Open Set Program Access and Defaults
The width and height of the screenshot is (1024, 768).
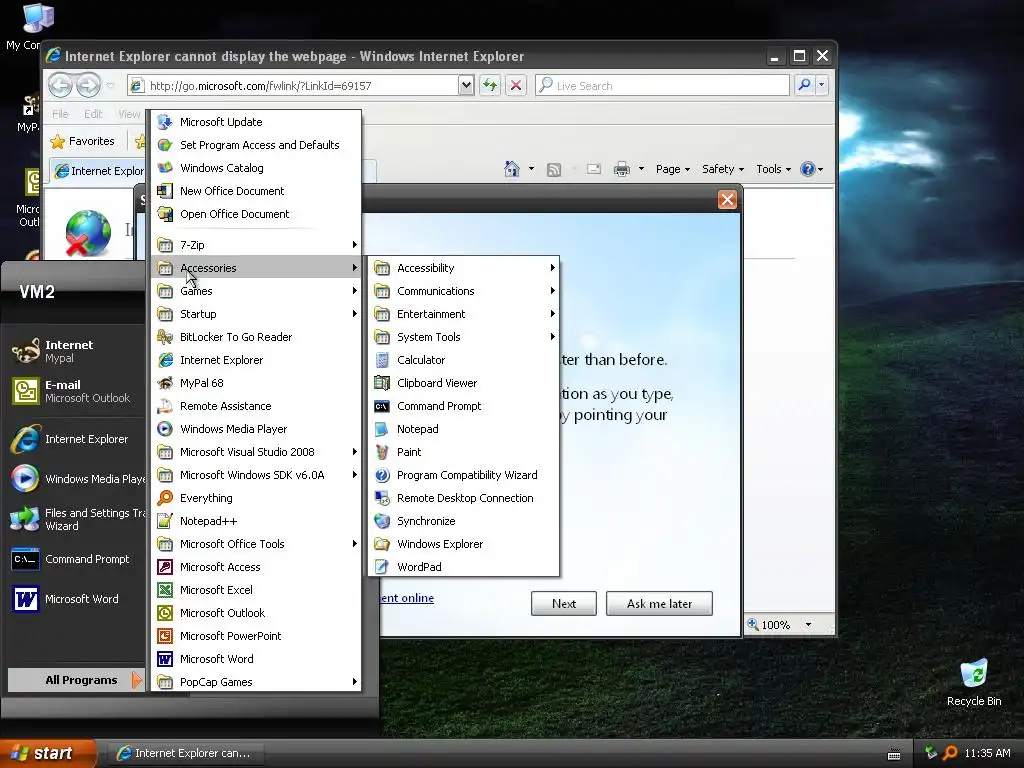(x=256, y=145)
